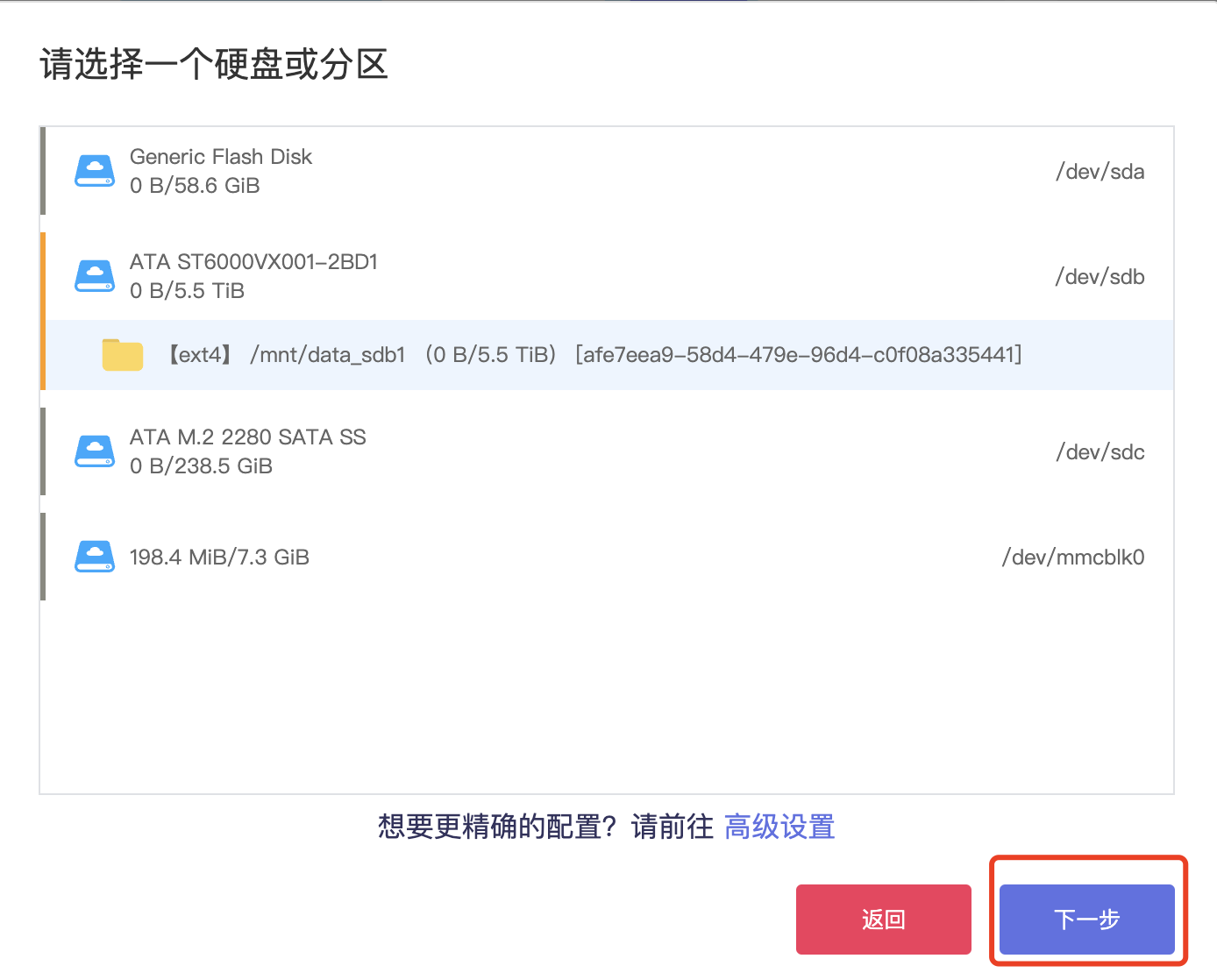1217x980 pixels.
Task: Click the drive icon beside 0 B/58.6 GiB
Action: coord(94,171)
